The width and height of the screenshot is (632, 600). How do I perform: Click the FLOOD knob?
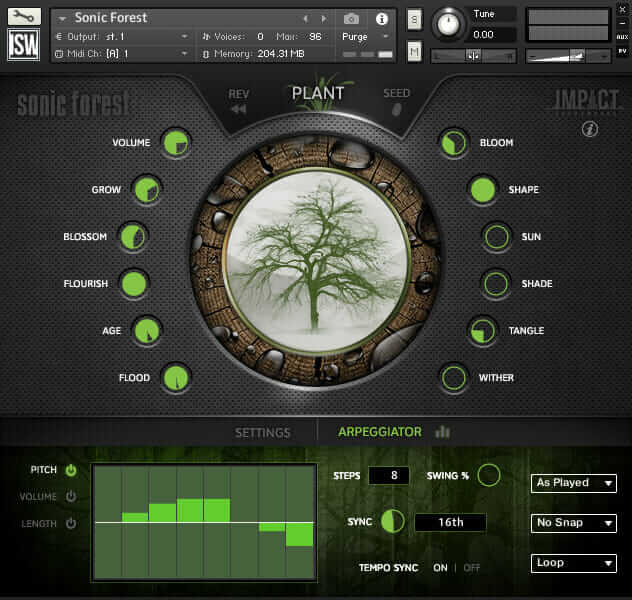[176, 378]
